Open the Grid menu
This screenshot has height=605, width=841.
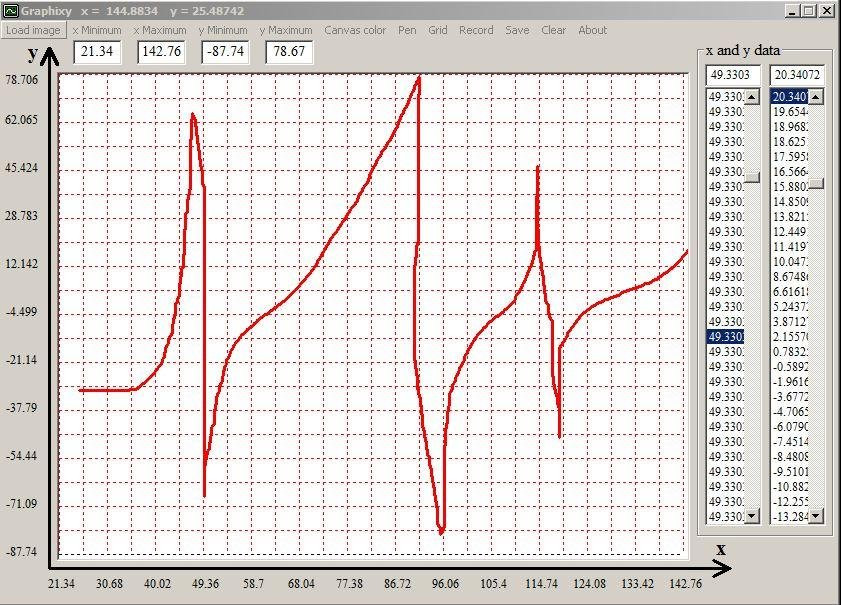pyautogui.click(x=438, y=30)
